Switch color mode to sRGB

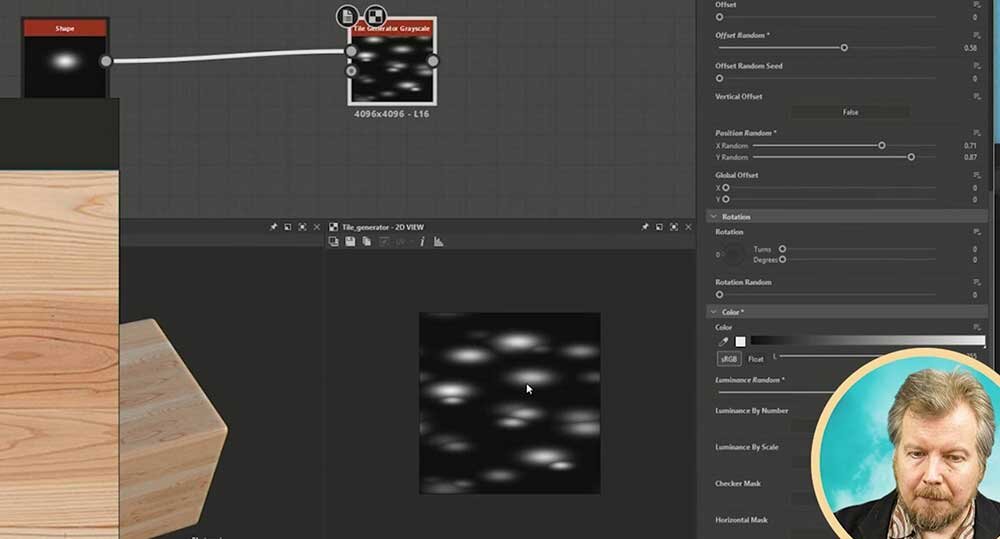coord(729,359)
